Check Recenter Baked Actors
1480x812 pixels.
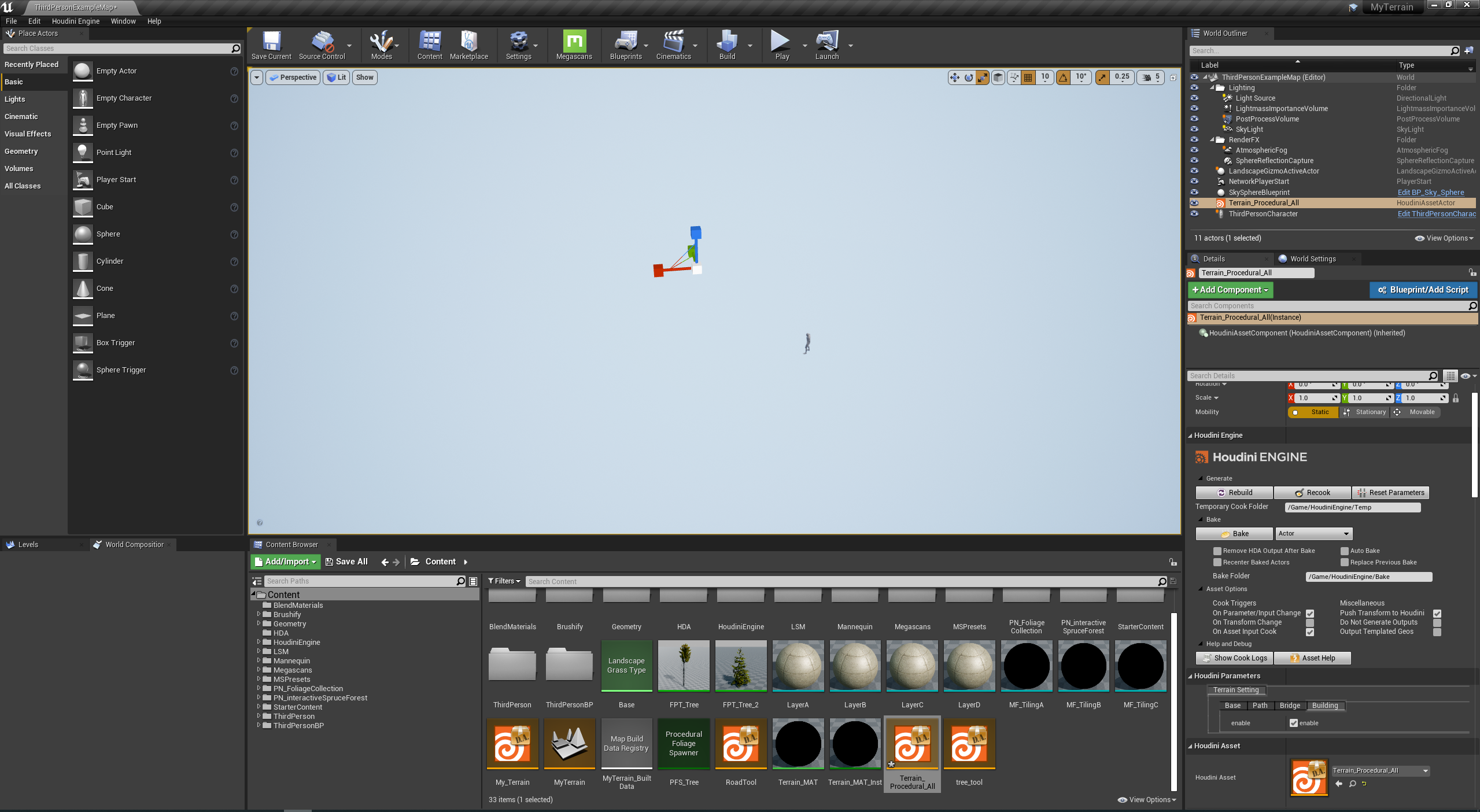[1217, 563]
